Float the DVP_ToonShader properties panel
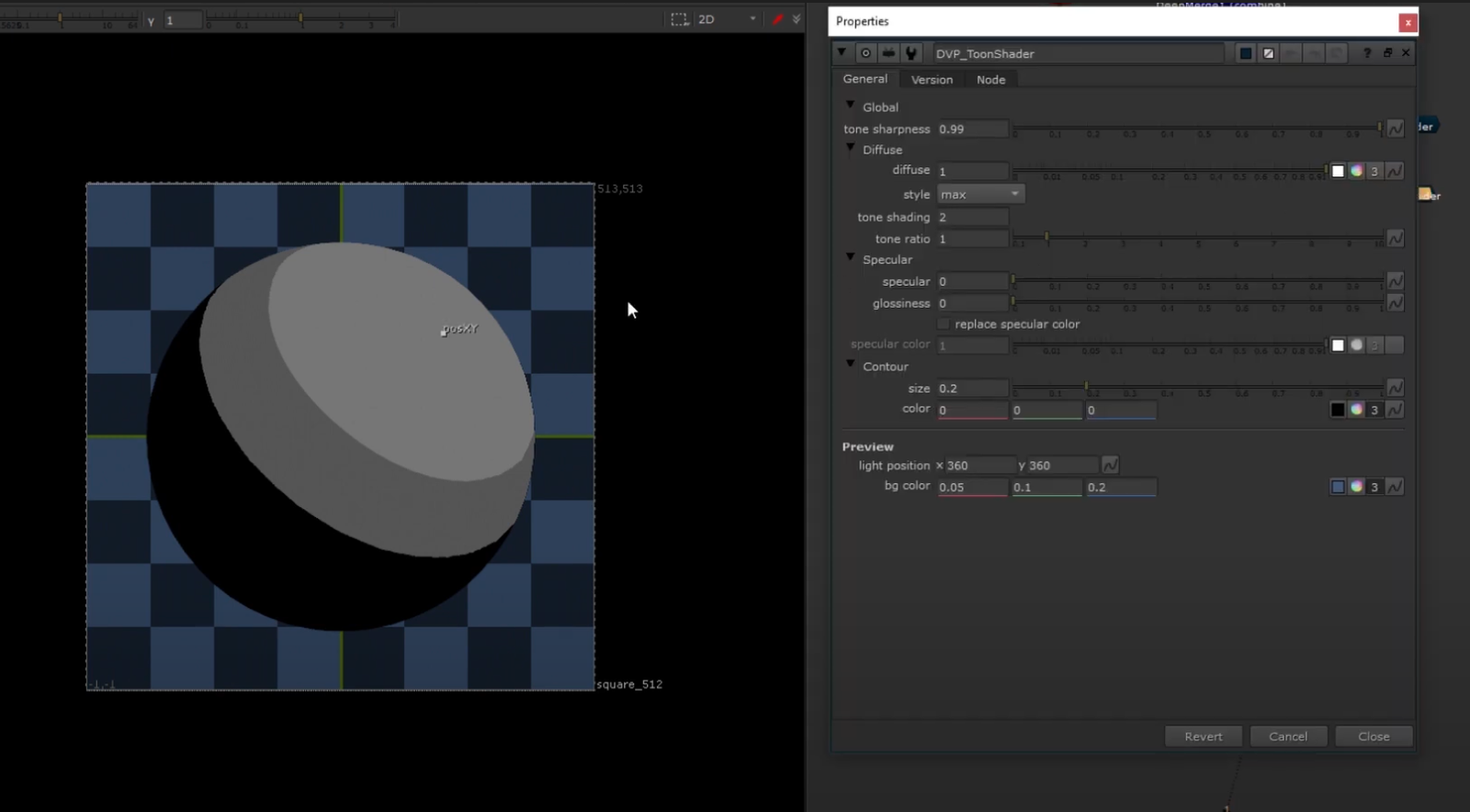 1387,53
